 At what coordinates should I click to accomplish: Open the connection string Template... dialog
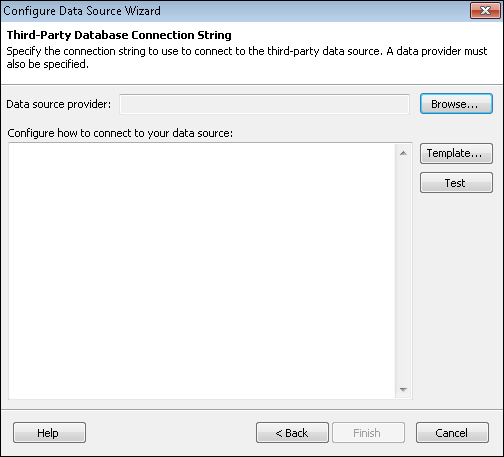[x=456, y=153]
